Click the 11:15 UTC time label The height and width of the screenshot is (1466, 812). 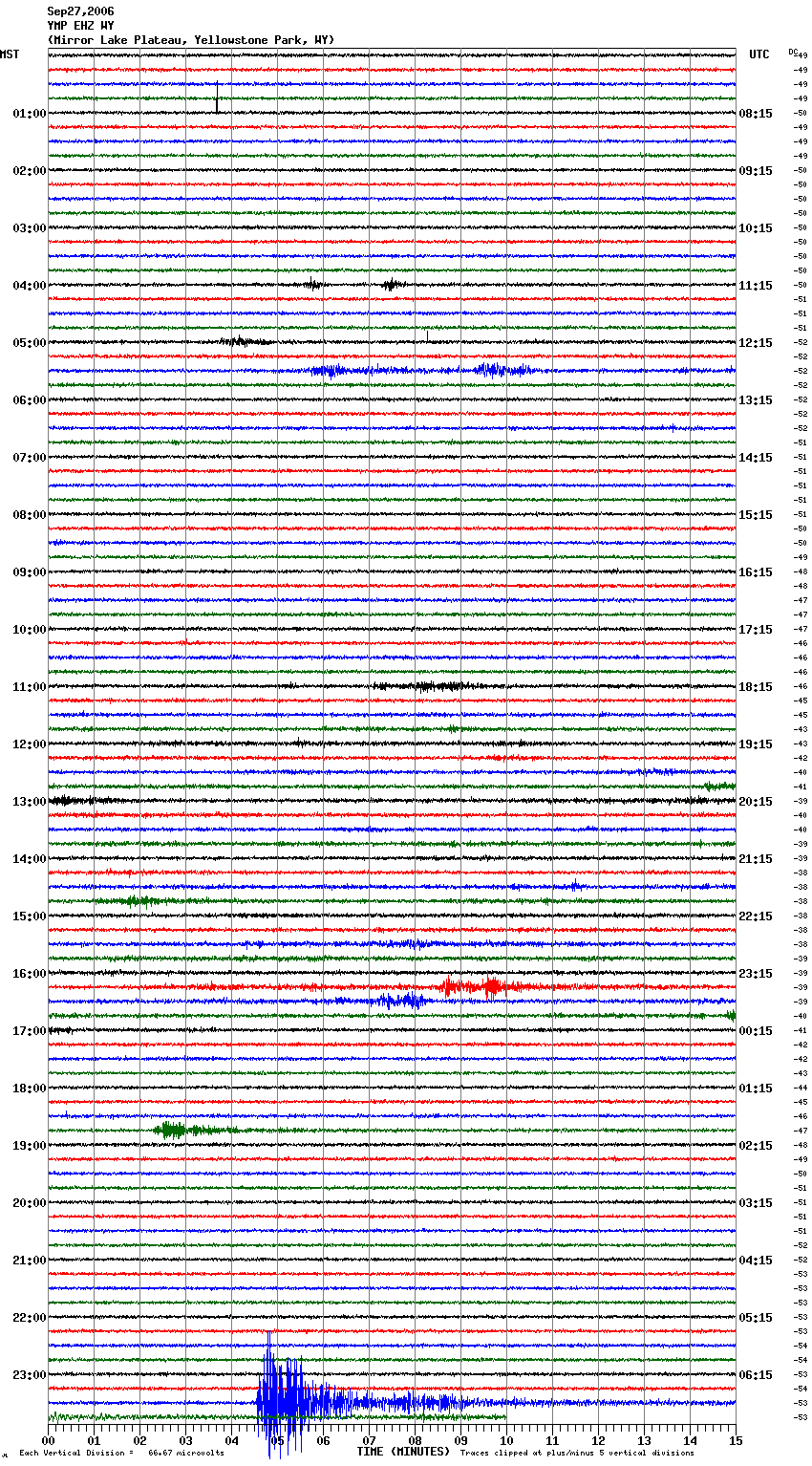coord(756,286)
